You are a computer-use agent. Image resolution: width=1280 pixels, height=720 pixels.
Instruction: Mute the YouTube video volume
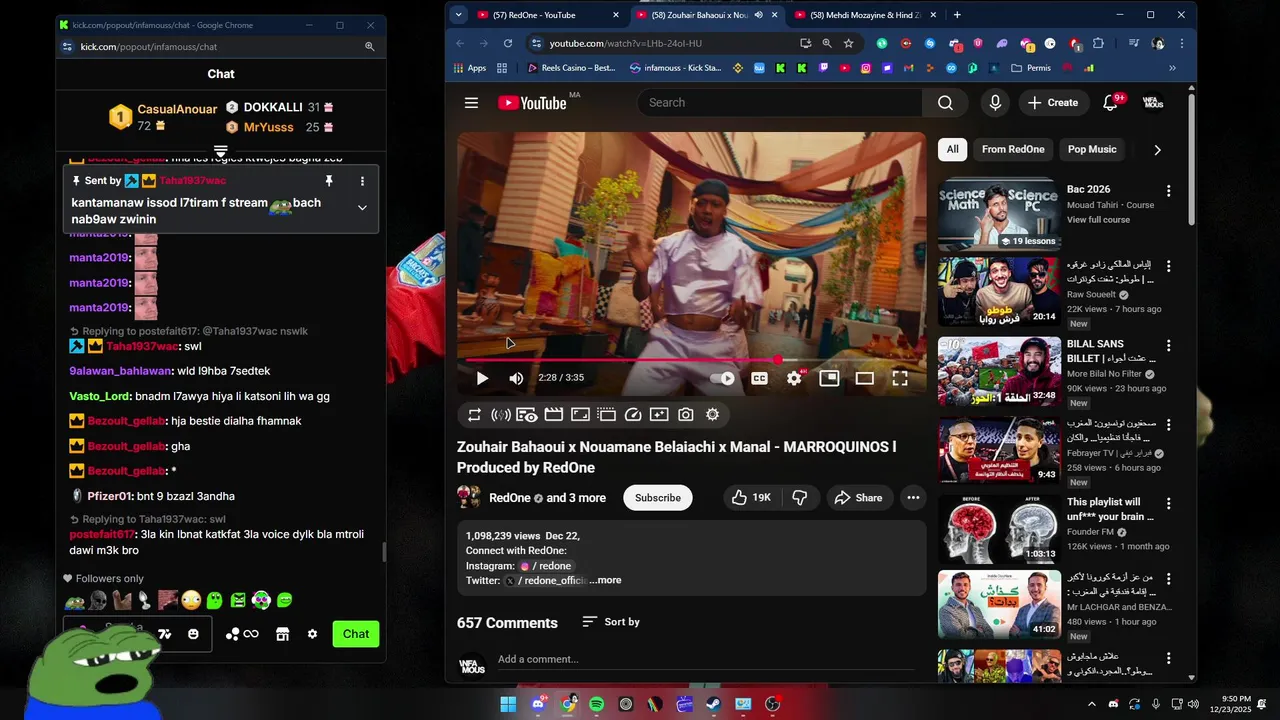(x=516, y=378)
